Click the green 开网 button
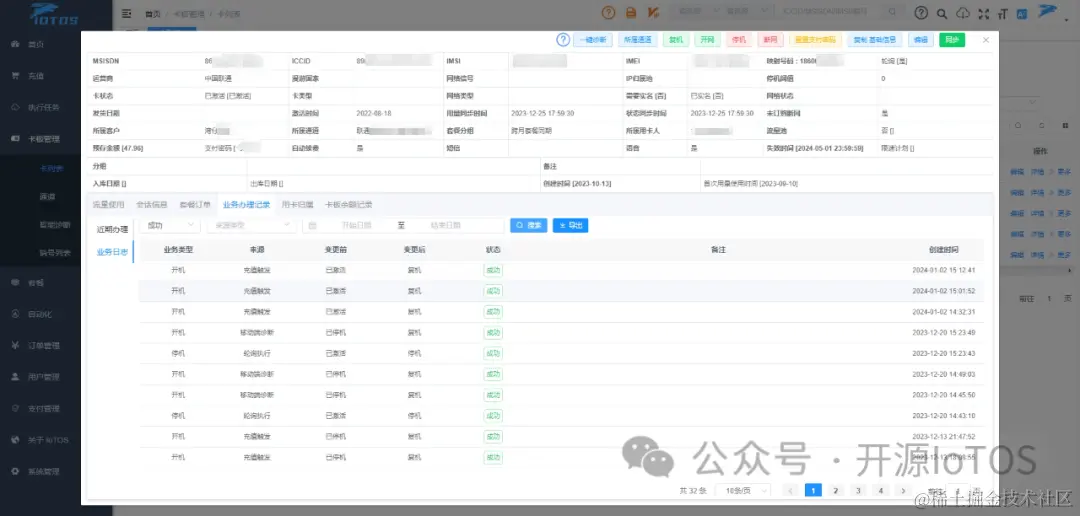This screenshot has height=516, width=1080. coord(707,40)
